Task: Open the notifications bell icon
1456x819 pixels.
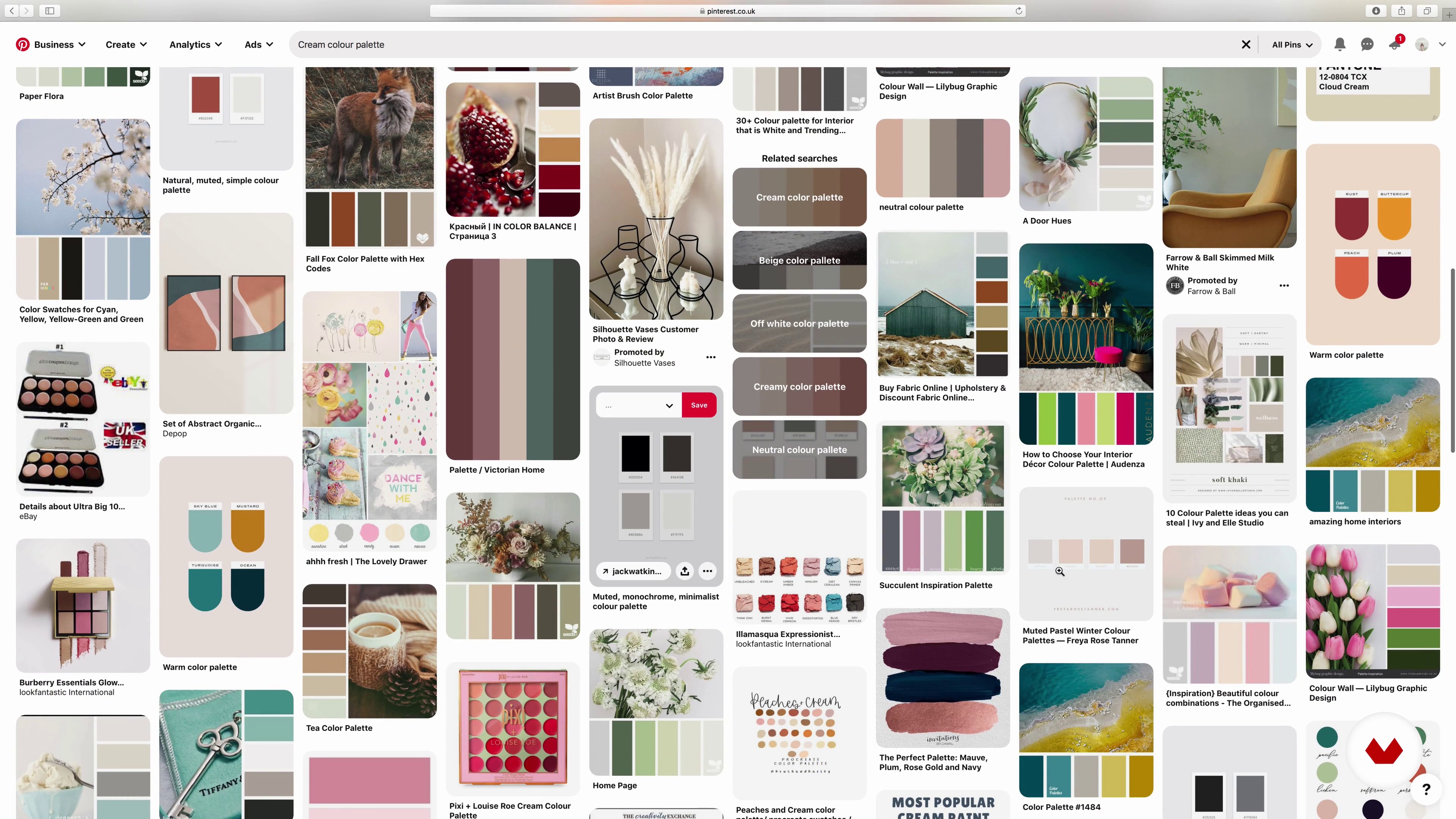Action: pos(1340,45)
